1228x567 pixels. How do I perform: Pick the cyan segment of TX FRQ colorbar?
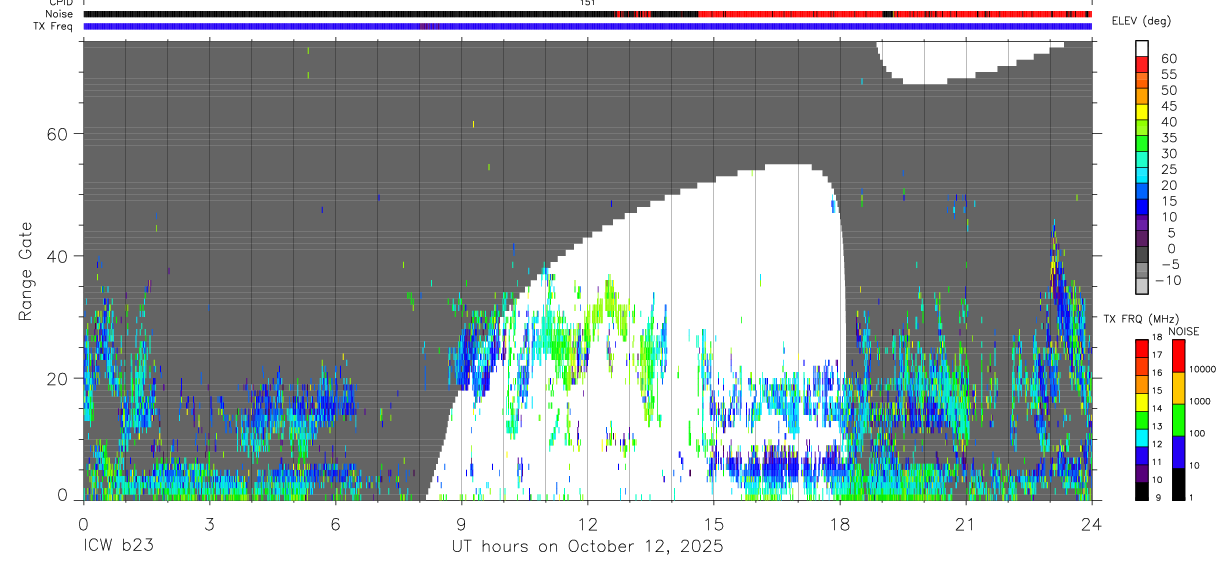[1141, 438]
